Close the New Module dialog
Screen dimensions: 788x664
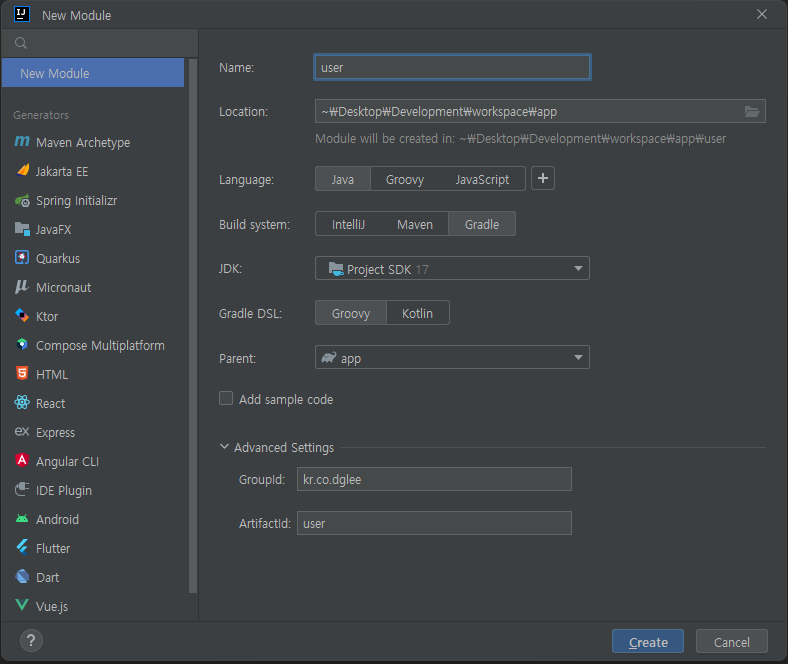point(762,14)
